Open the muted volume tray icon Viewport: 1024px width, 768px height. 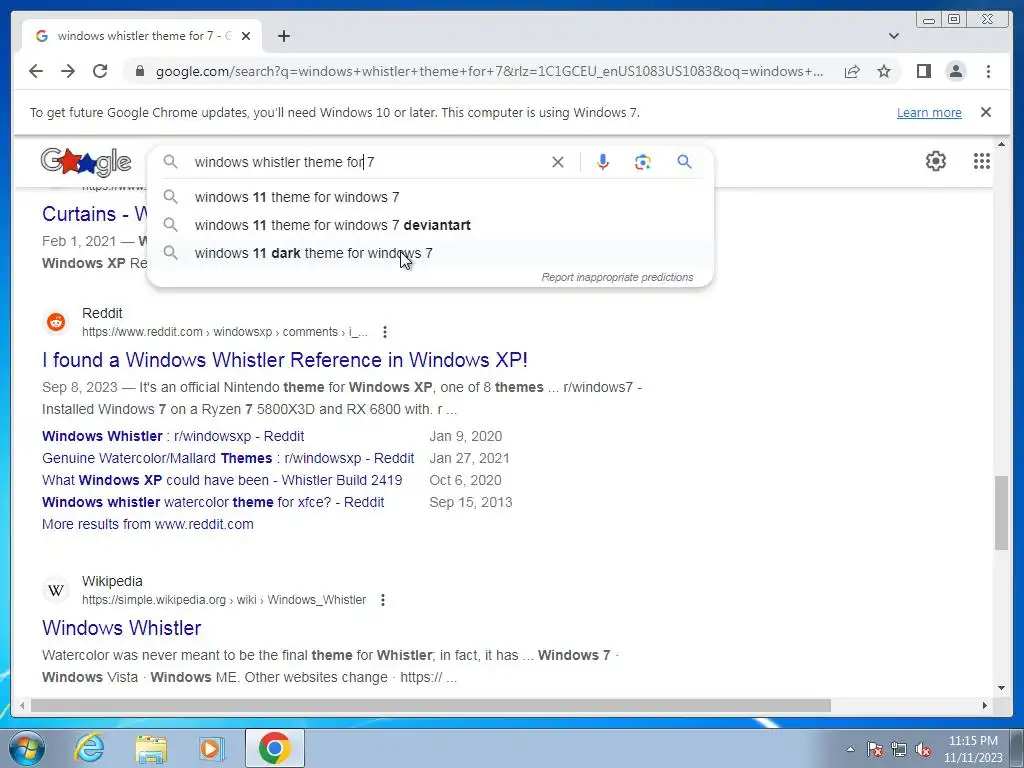[x=923, y=749]
